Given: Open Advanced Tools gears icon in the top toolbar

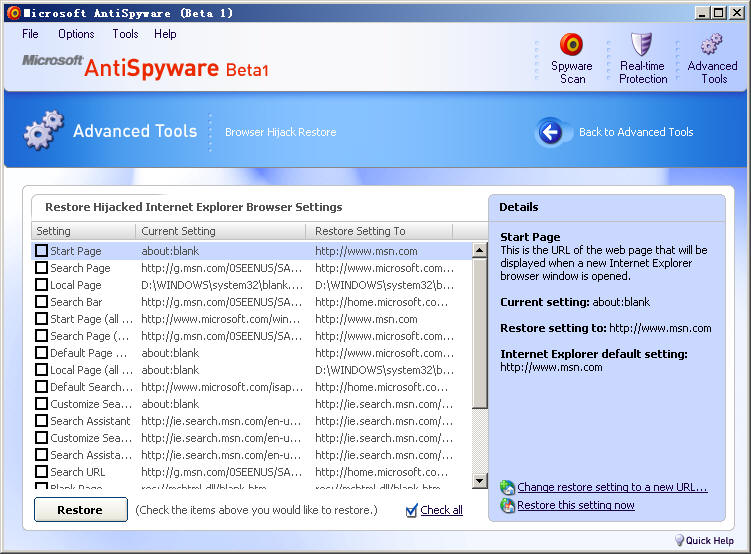Looking at the screenshot, I should 712,44.
